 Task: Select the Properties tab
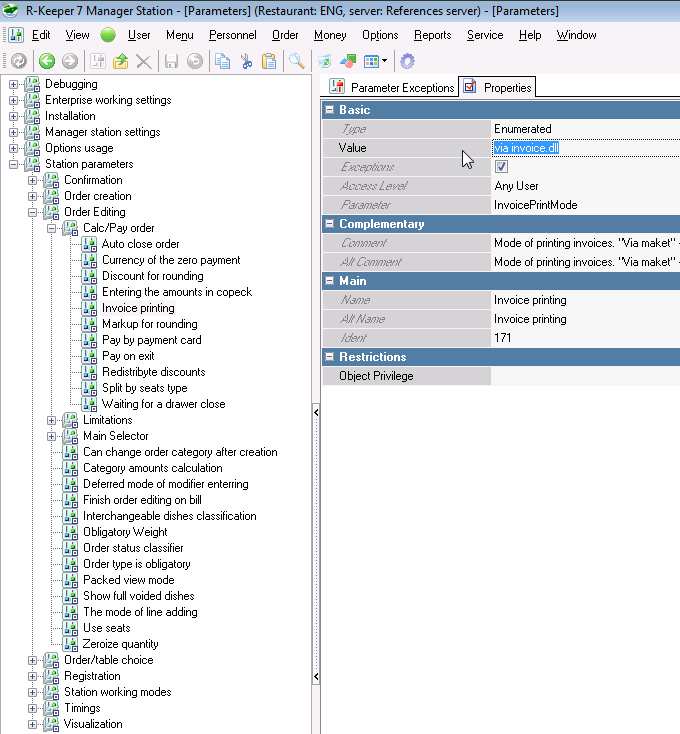click(497, 87)
